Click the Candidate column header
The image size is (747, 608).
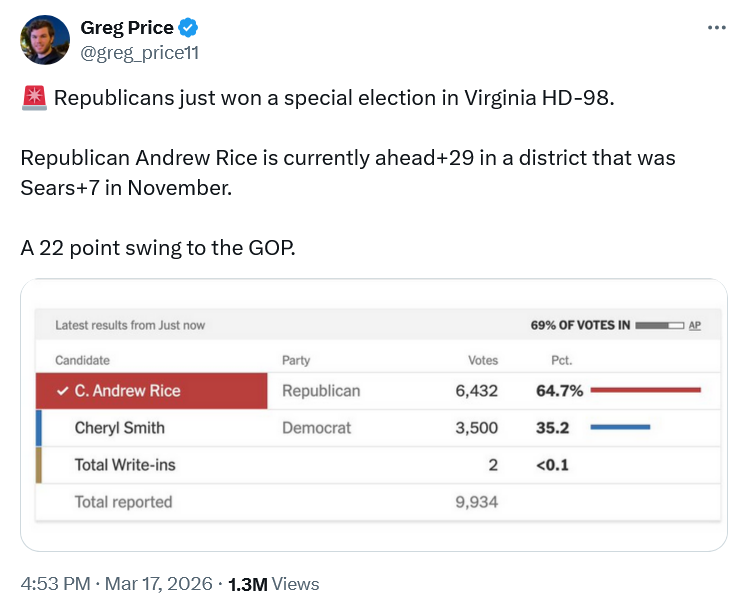click(82, 360)
